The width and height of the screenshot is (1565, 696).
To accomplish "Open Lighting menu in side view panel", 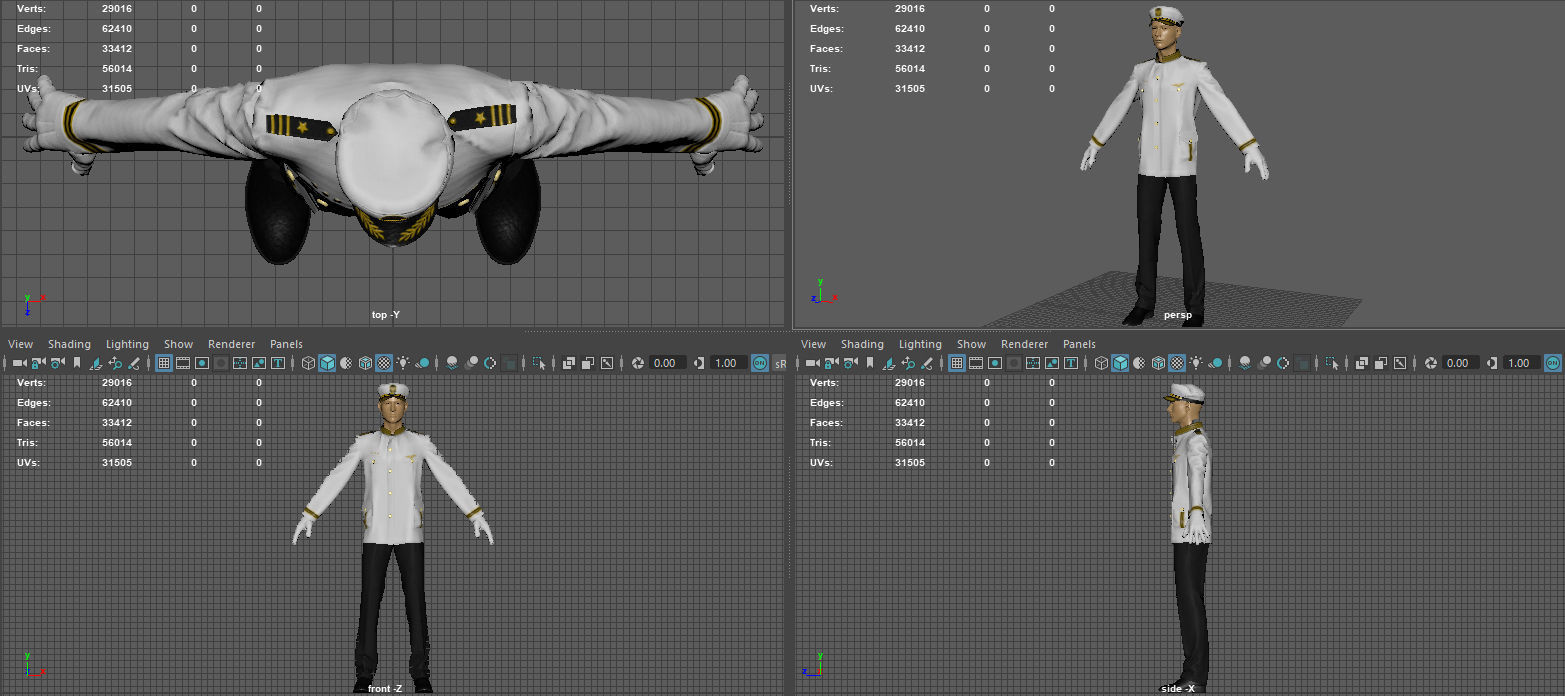I will tap(920, 344).
